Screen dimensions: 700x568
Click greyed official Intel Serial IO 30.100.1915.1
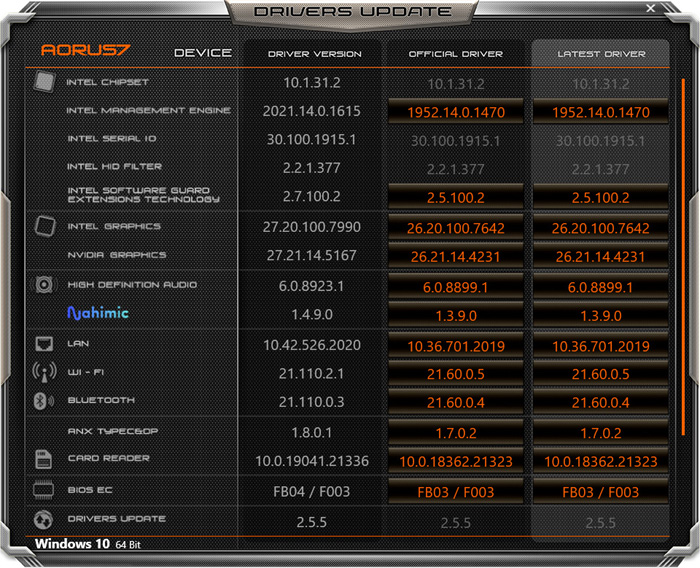click(x=456, y=141)
